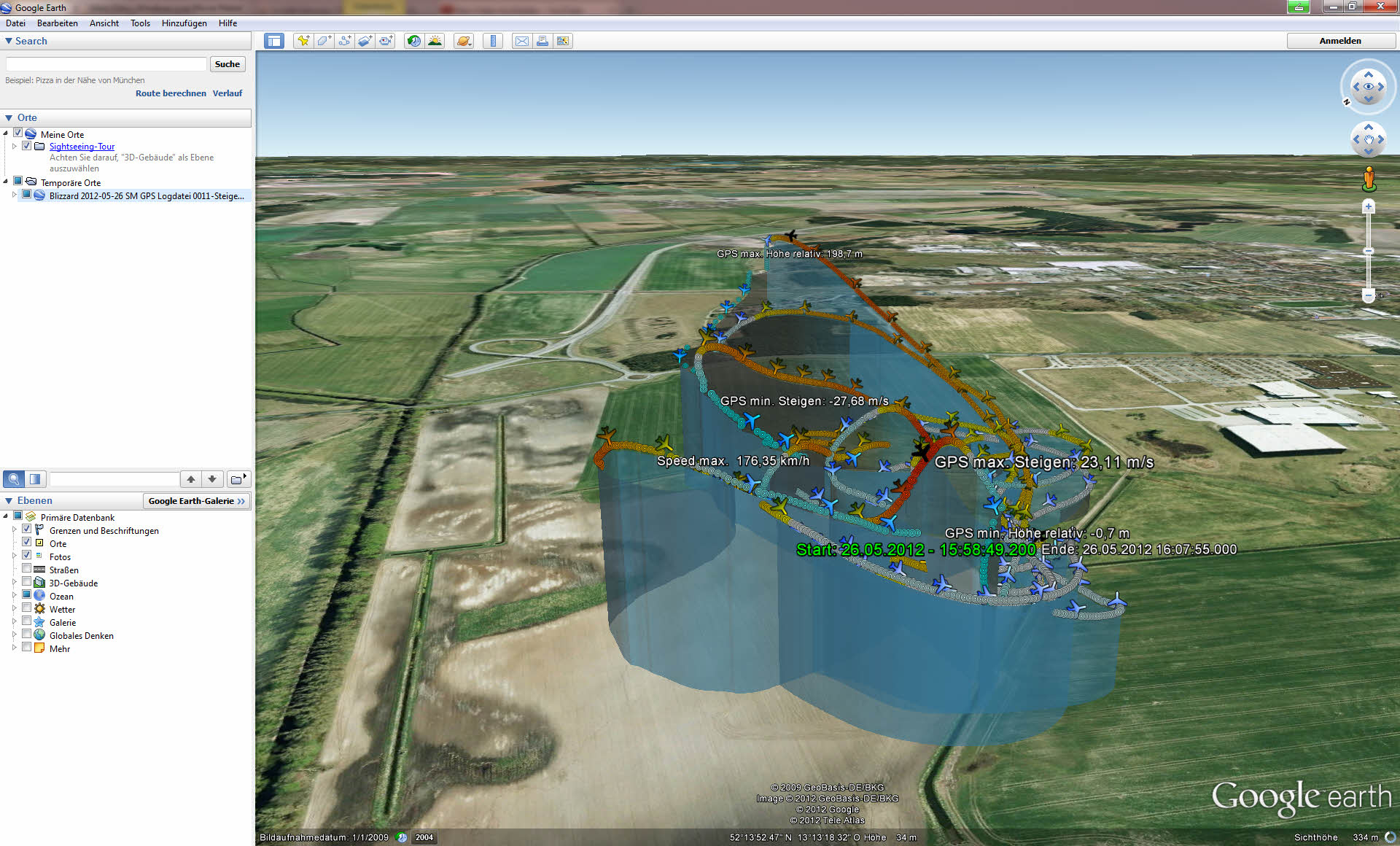Click the Street View pegman icon

point(1369,179)
